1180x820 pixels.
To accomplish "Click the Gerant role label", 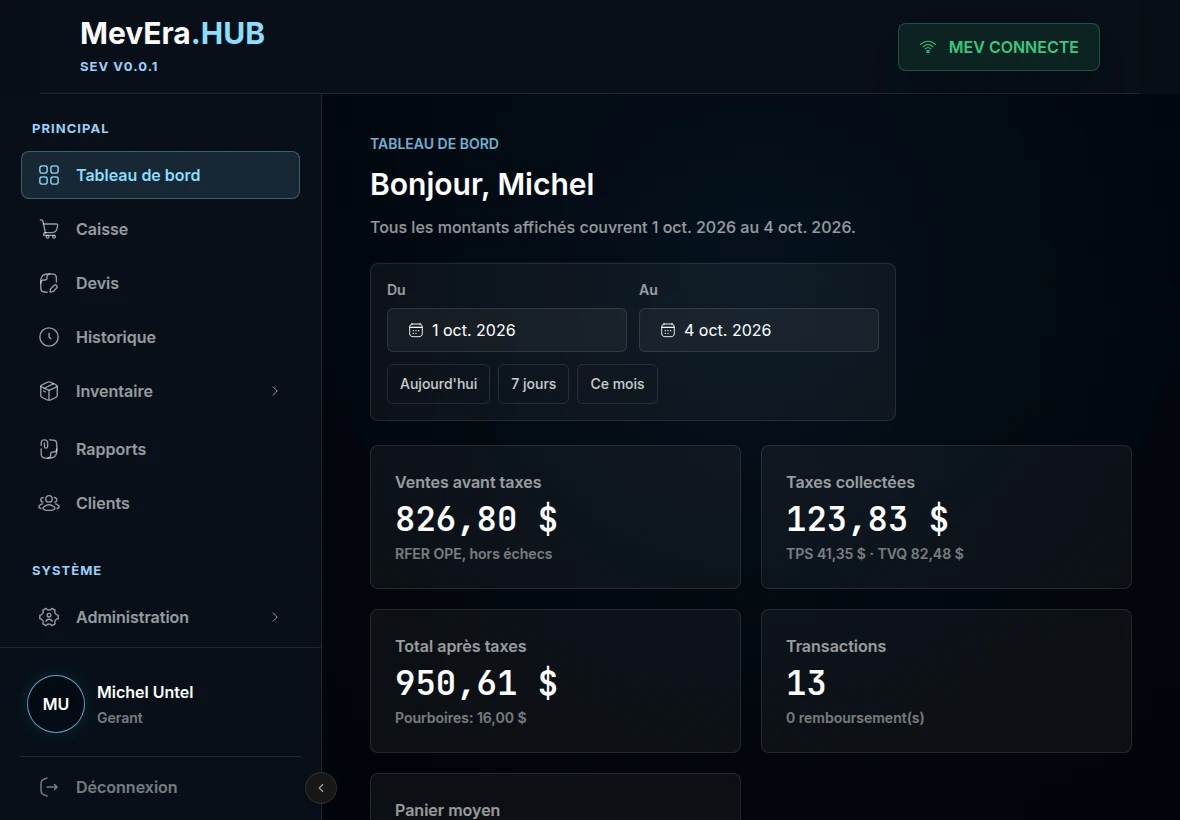I will pyautogui.click(x=120, y=718).
